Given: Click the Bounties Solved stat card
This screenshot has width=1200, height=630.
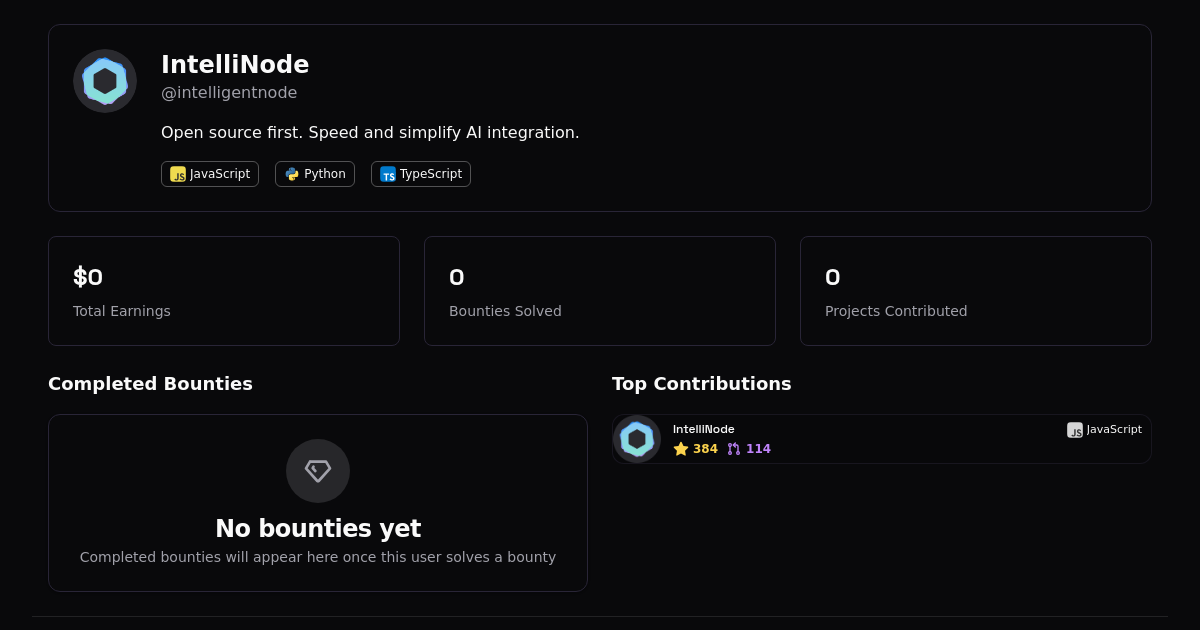Looking at the screenshot, I should 600,291.
